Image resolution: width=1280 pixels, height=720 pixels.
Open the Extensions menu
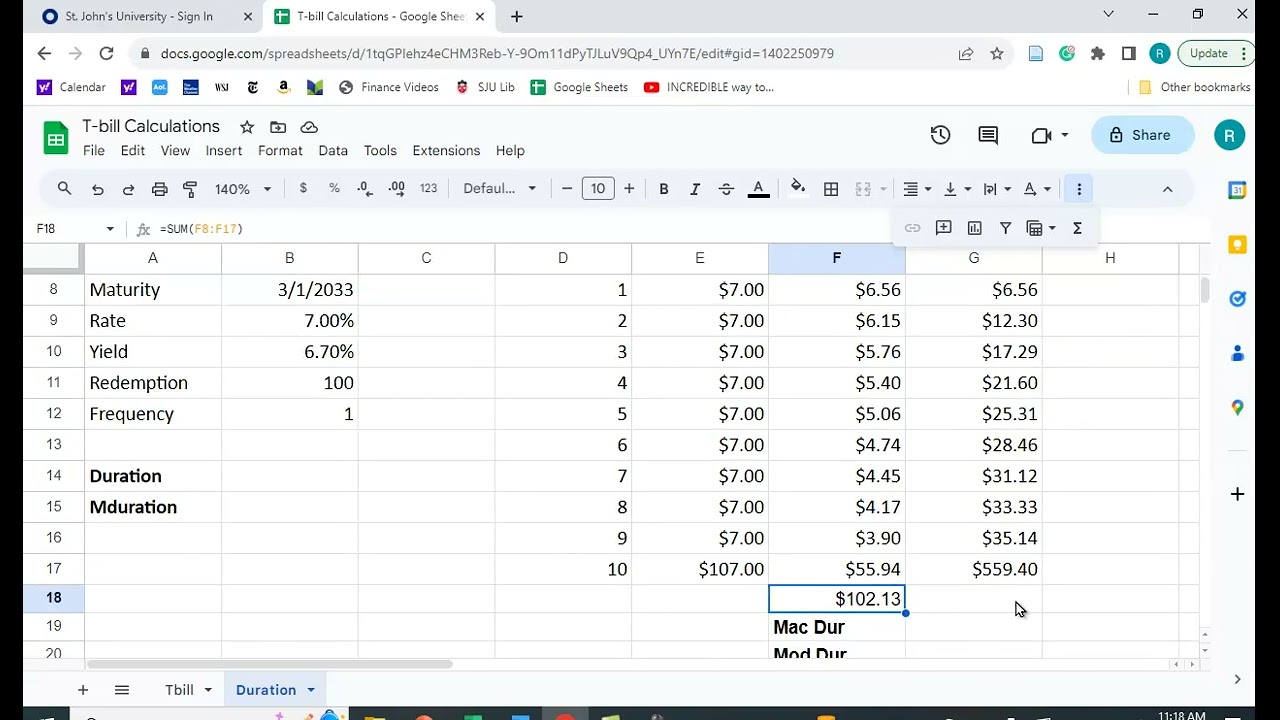(x=446, y=150)
